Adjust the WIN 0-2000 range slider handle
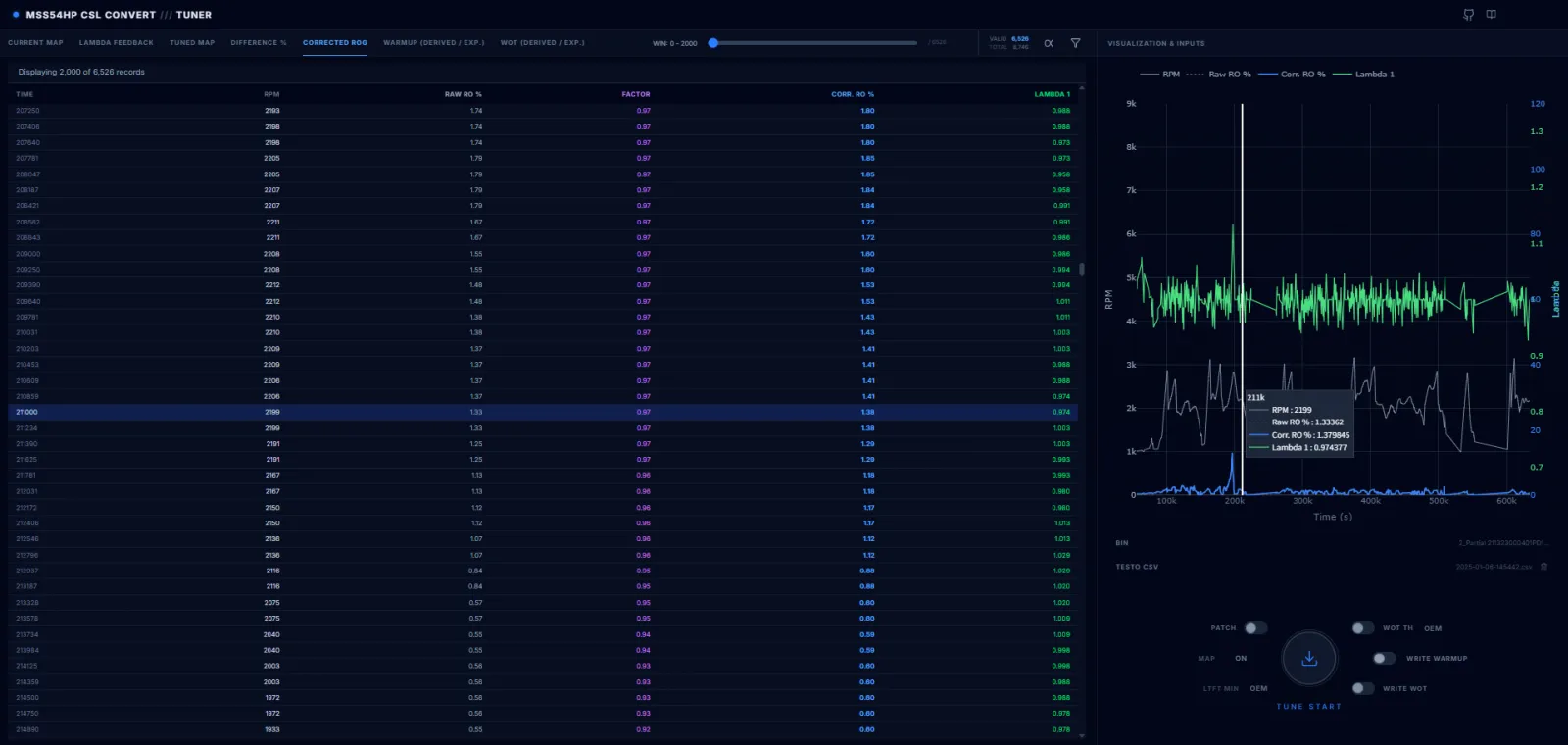This screenshot has width=1568, height=745. 713,43
